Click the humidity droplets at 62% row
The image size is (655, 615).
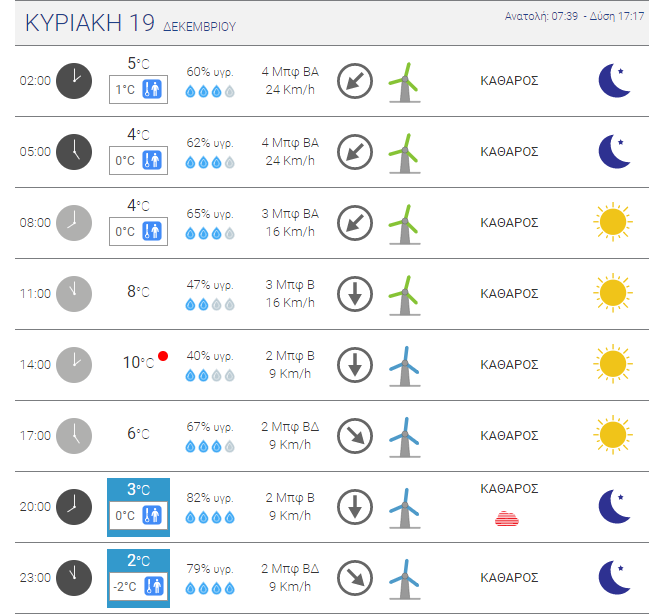click(210, 163)
